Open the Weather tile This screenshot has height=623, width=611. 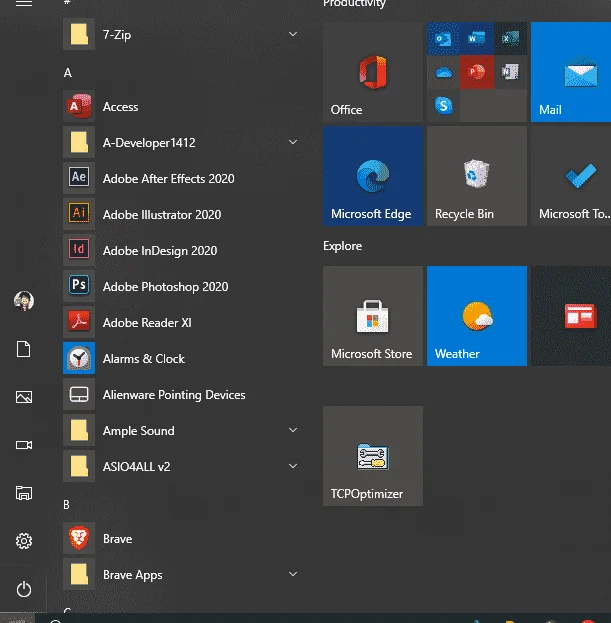click(x=477, y=316)
